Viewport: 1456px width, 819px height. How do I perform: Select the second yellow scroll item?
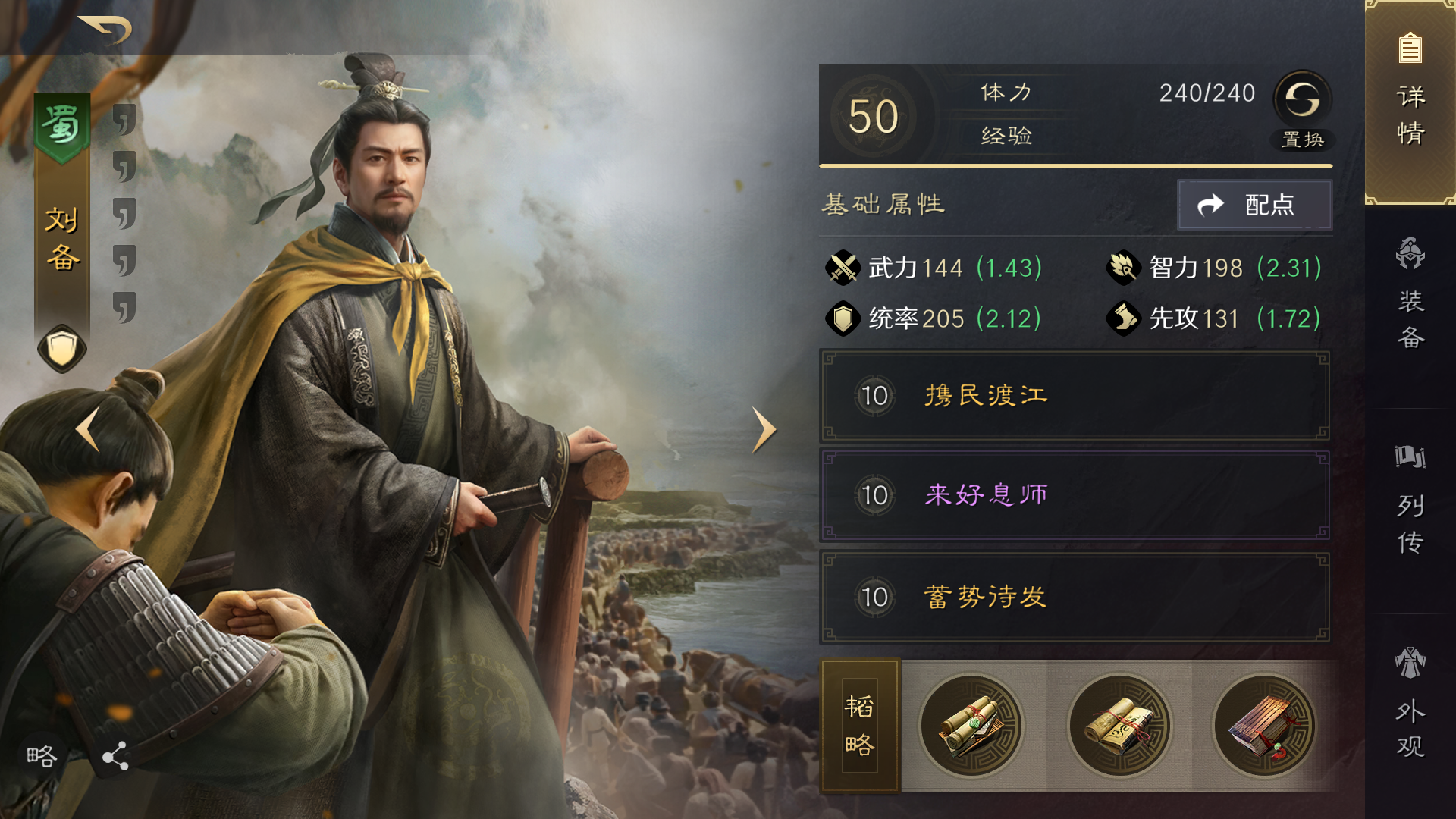1120,726
